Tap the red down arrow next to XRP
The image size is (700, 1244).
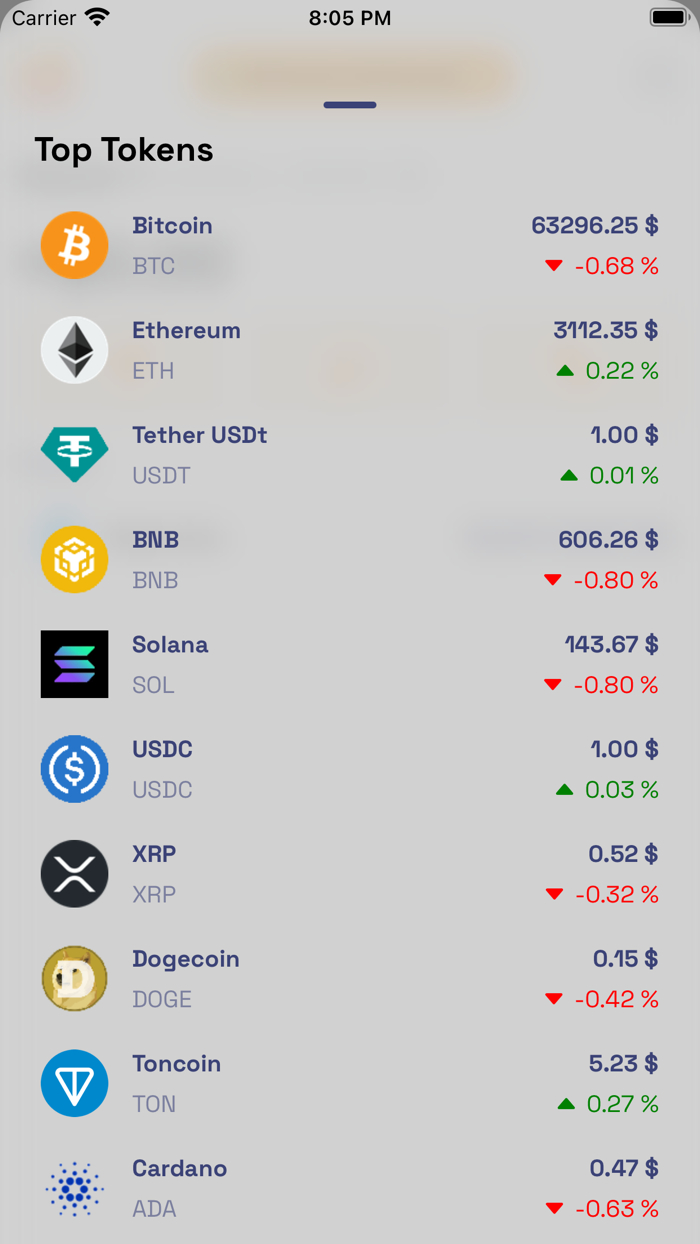click(554, 894)
